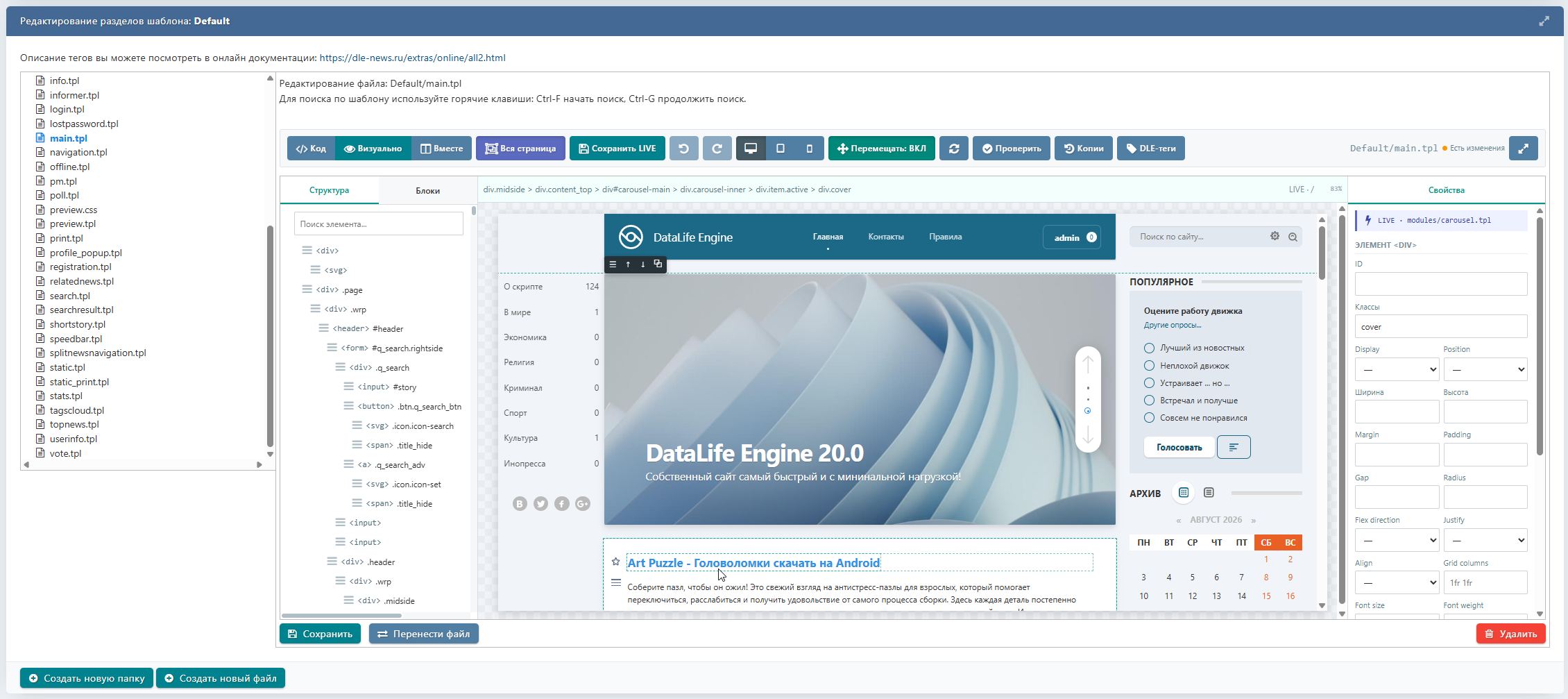Click the magnifier search icon in preview
This screenshot has height=699, width=1568.
pyautogui.click(x=1293, y=237)
